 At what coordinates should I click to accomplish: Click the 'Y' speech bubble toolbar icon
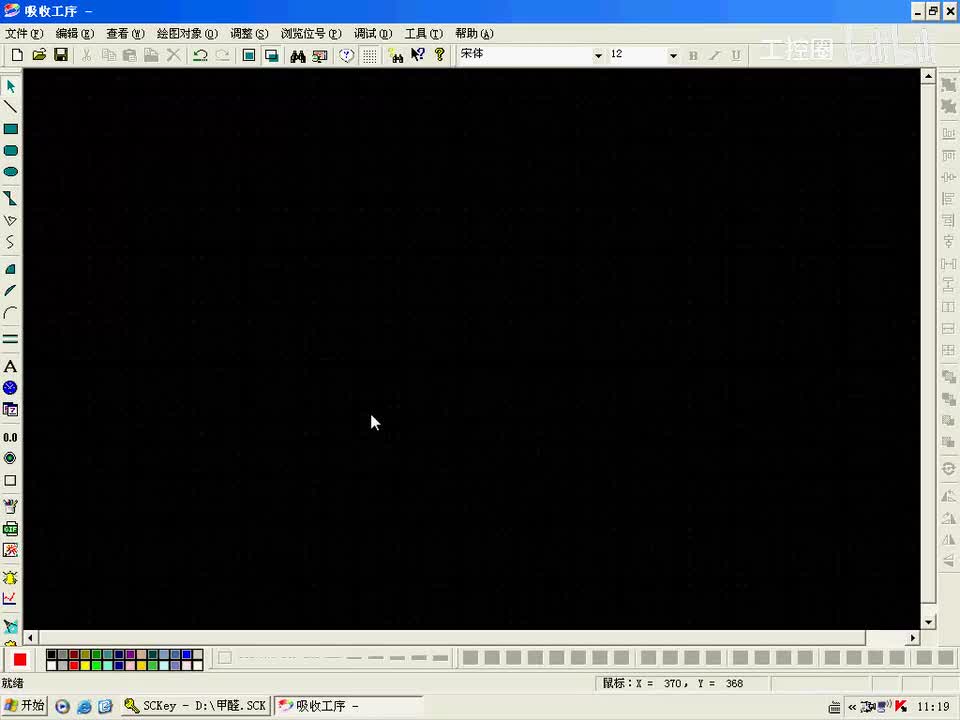point(347,56)
